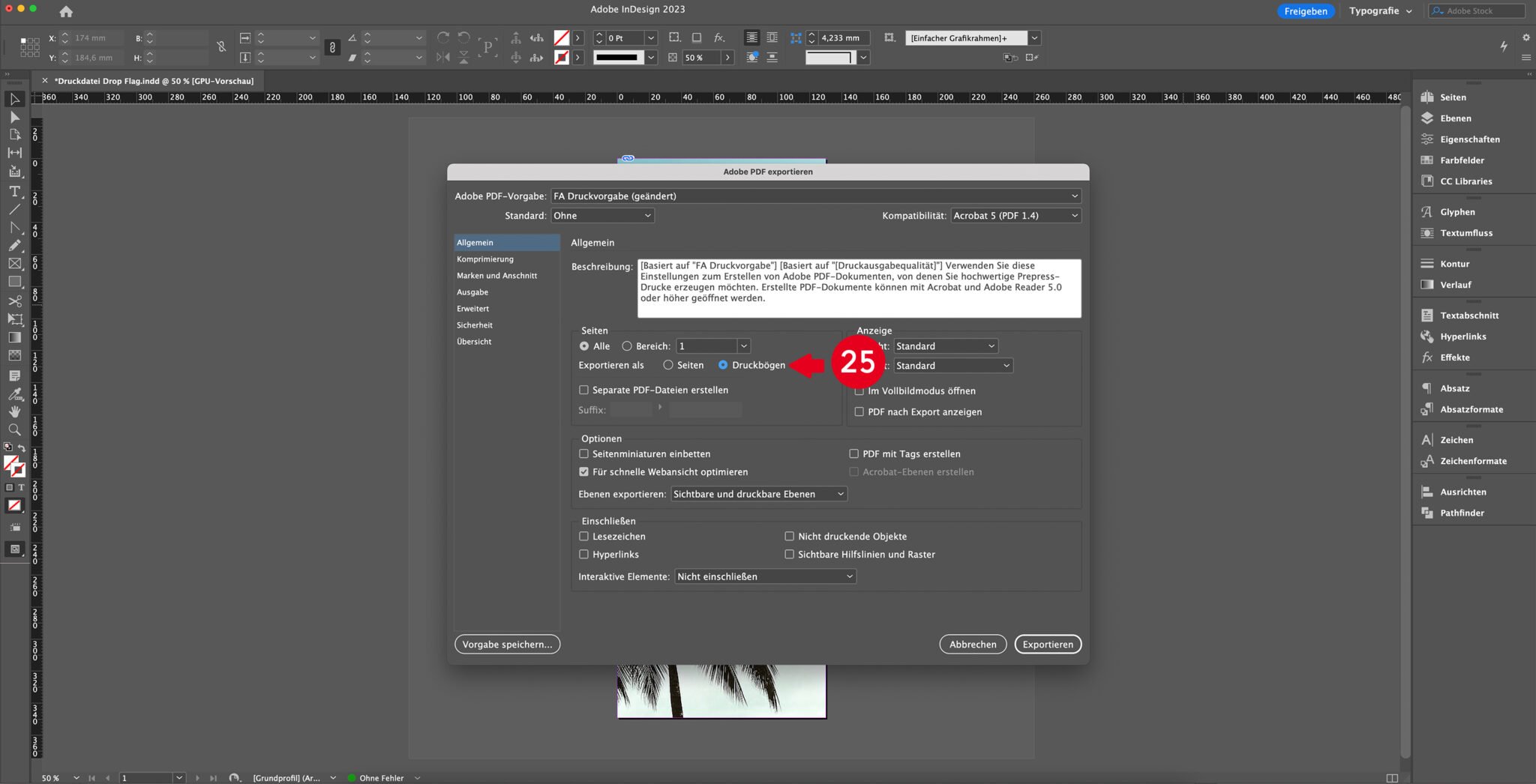This screenshot has height=784, width=1536.
Task: Open the Interaktive Elemente dropdown
Action: (763, 576)
